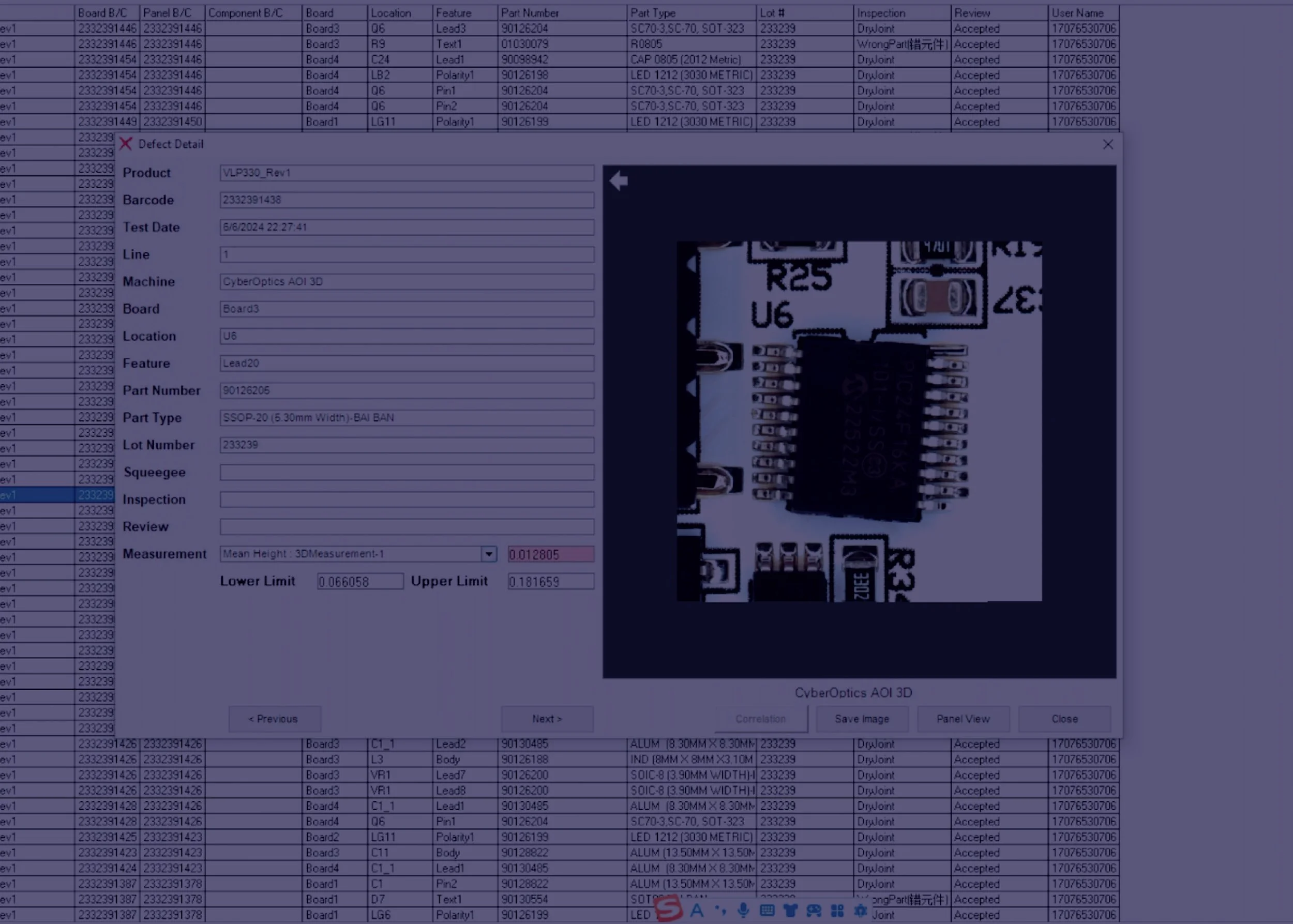Click the Part Type field SSOP-20
Viewport: 1293px width, 924px height.
coord(407,418)
